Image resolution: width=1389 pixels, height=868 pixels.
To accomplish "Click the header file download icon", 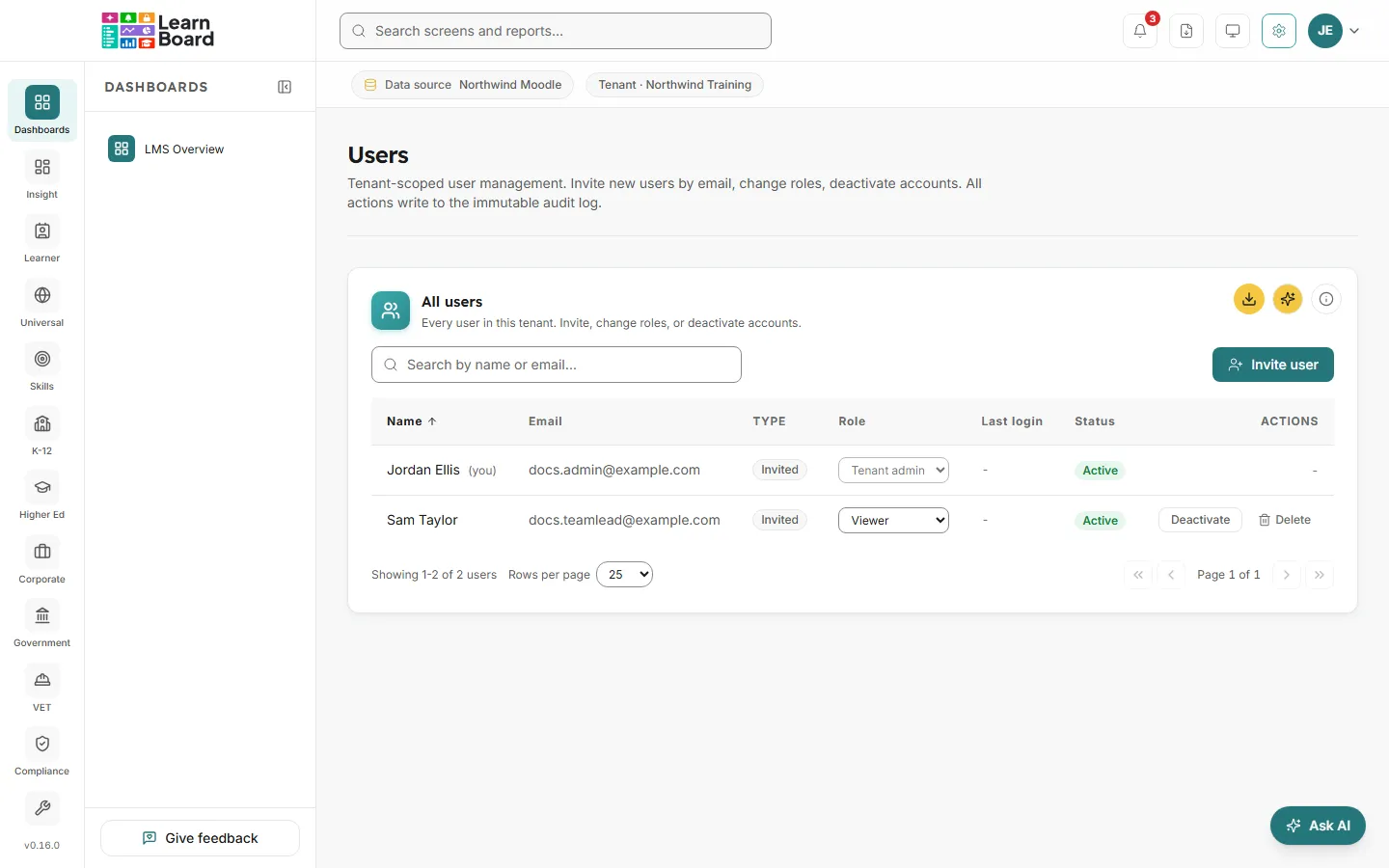I will click(1186, 31).
